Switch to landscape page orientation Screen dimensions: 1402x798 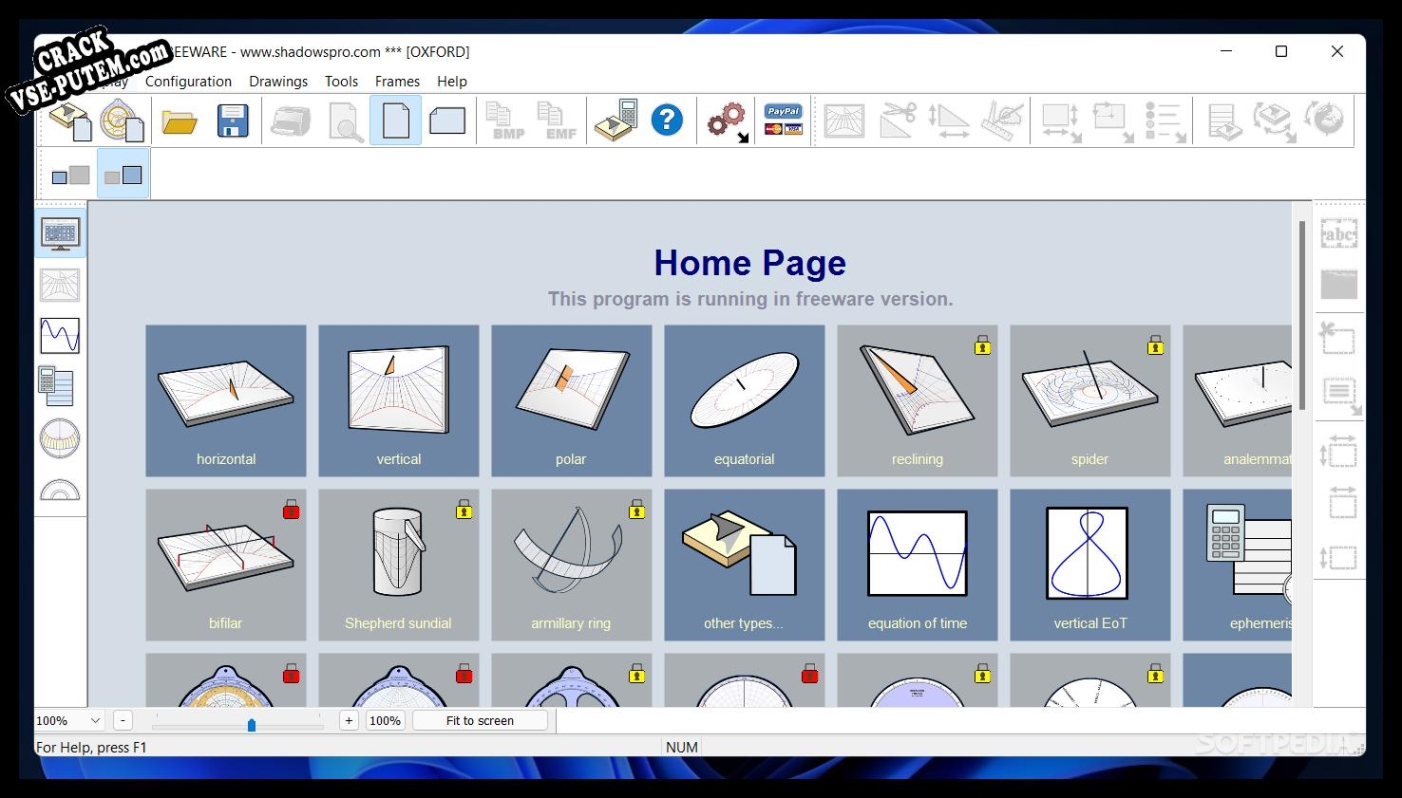tap(447, 121)
